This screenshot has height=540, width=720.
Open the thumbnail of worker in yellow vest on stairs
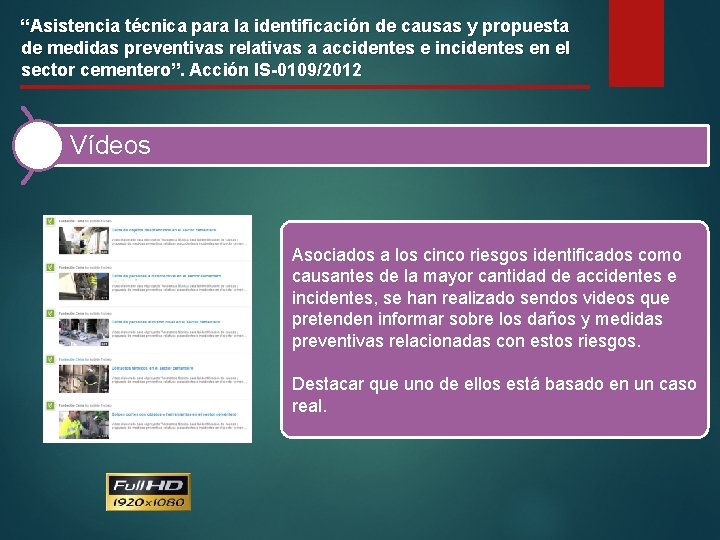(84, 286)
